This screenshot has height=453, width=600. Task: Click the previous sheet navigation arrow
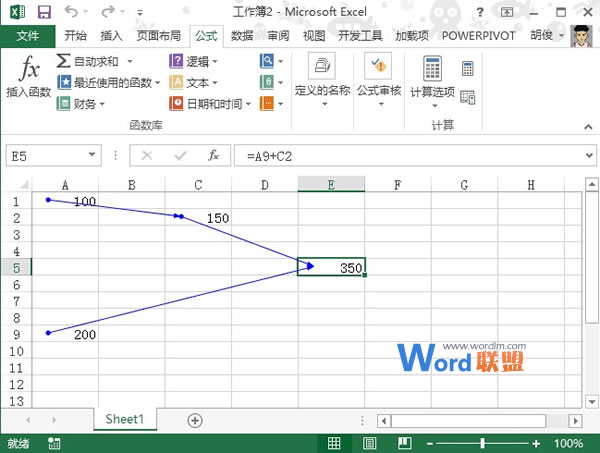[28, 420]
